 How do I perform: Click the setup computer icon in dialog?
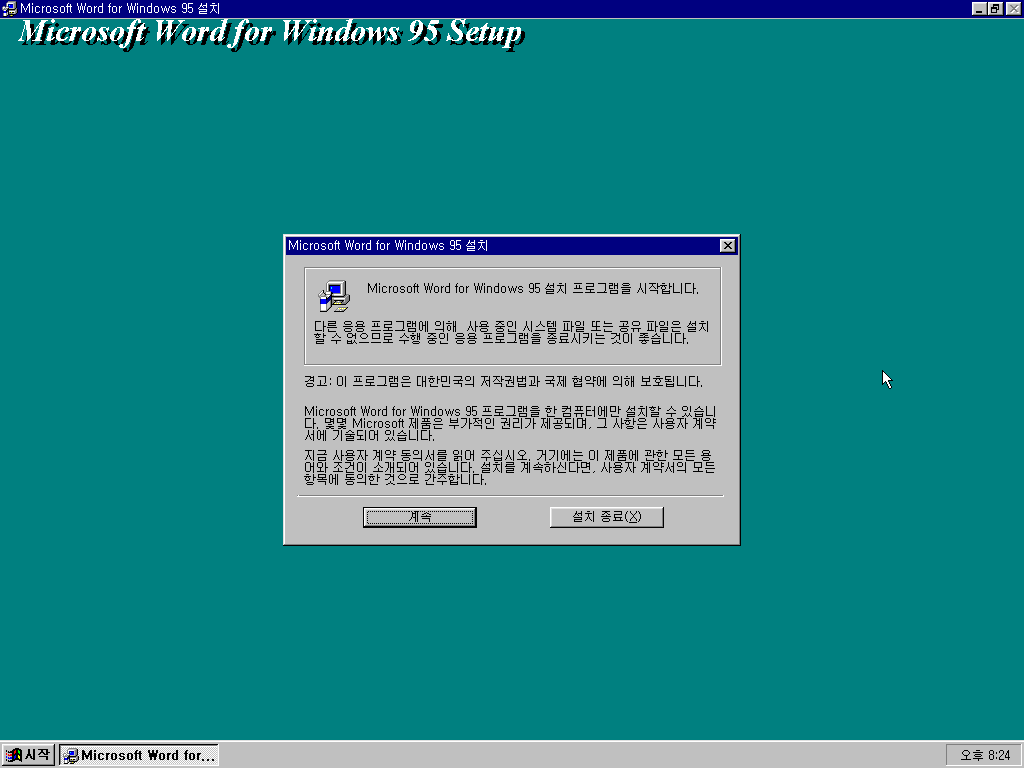(x=334, y=296)
